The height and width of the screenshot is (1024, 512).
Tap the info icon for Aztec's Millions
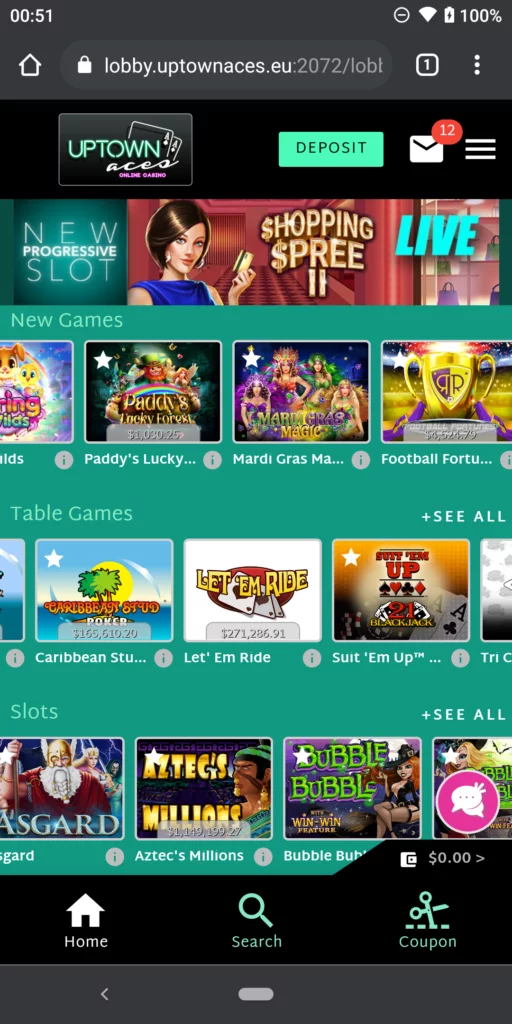[x=263, y=856]
